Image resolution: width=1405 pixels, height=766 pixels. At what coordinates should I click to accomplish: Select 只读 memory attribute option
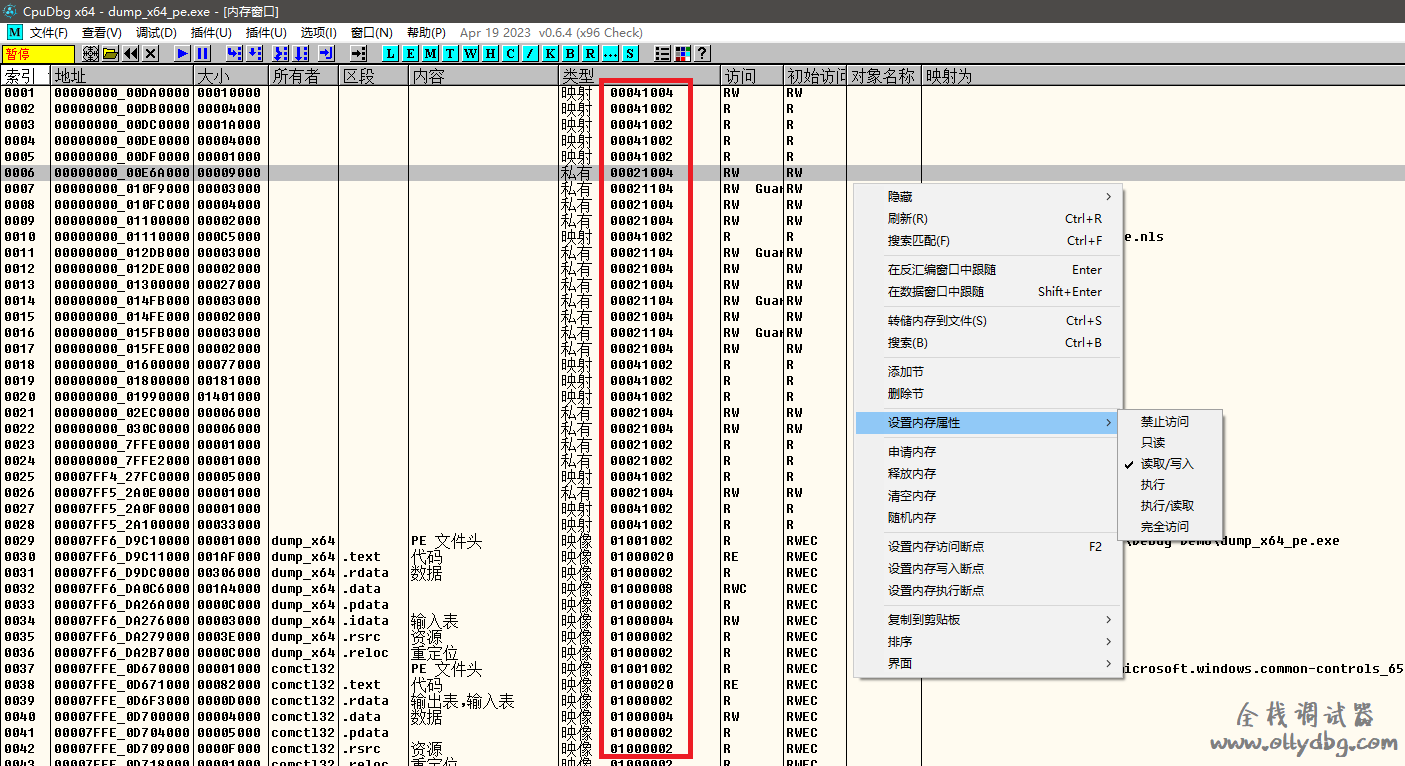[x=1170, y=442]
